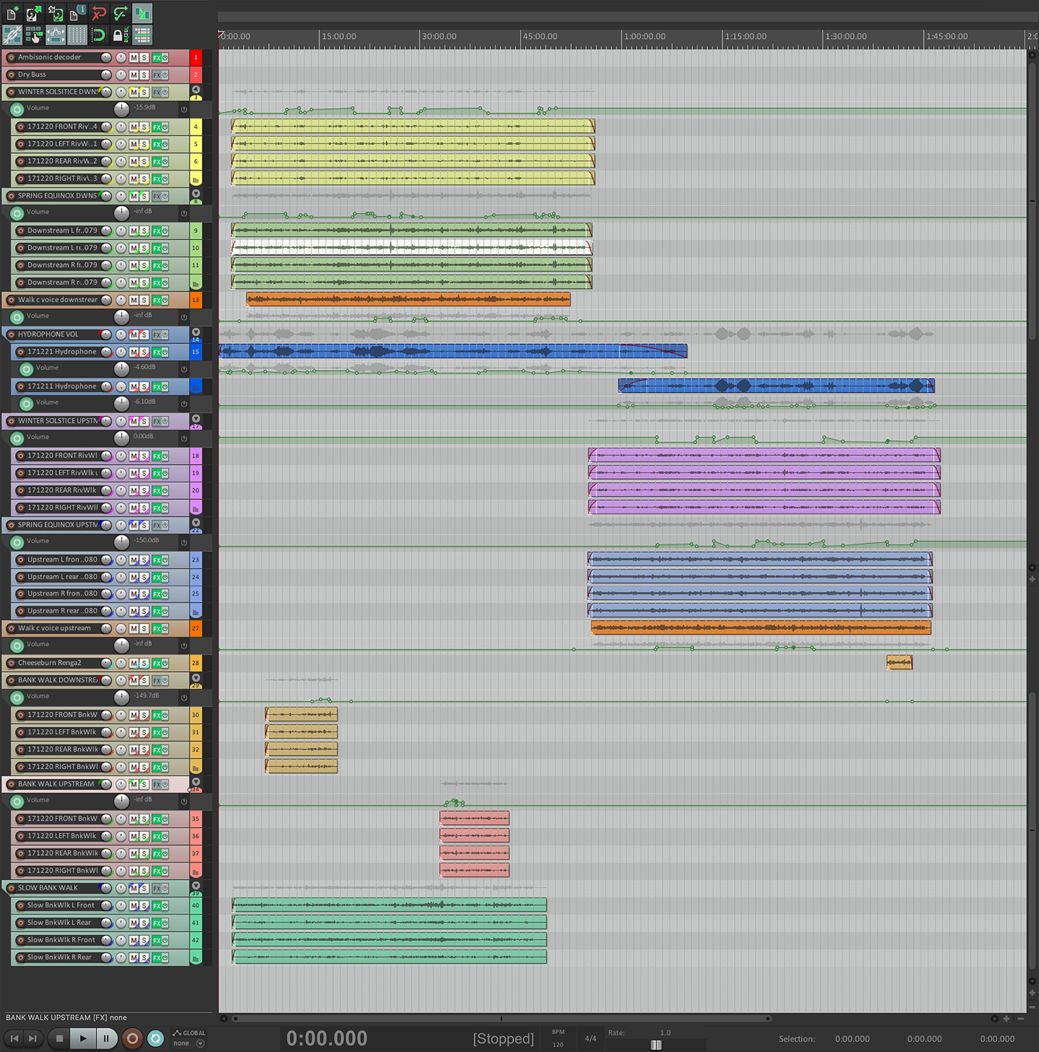Image resolution: width=1039 pixels, height=1052 pixels.
Task: Click the New Project toolbar icon
Action: point(12,13)
